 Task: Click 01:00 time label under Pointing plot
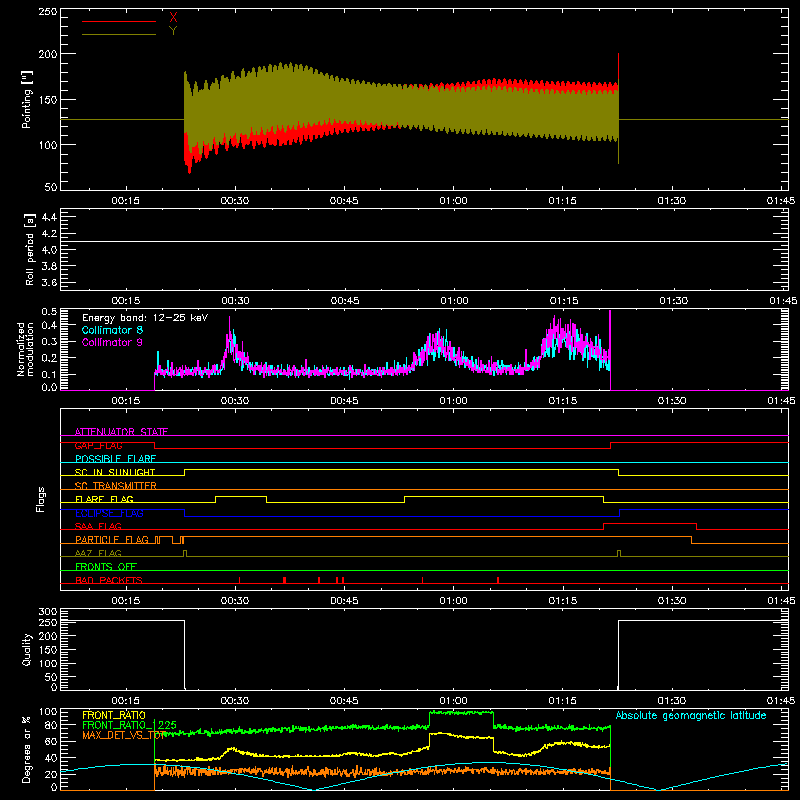click(453, 201)
